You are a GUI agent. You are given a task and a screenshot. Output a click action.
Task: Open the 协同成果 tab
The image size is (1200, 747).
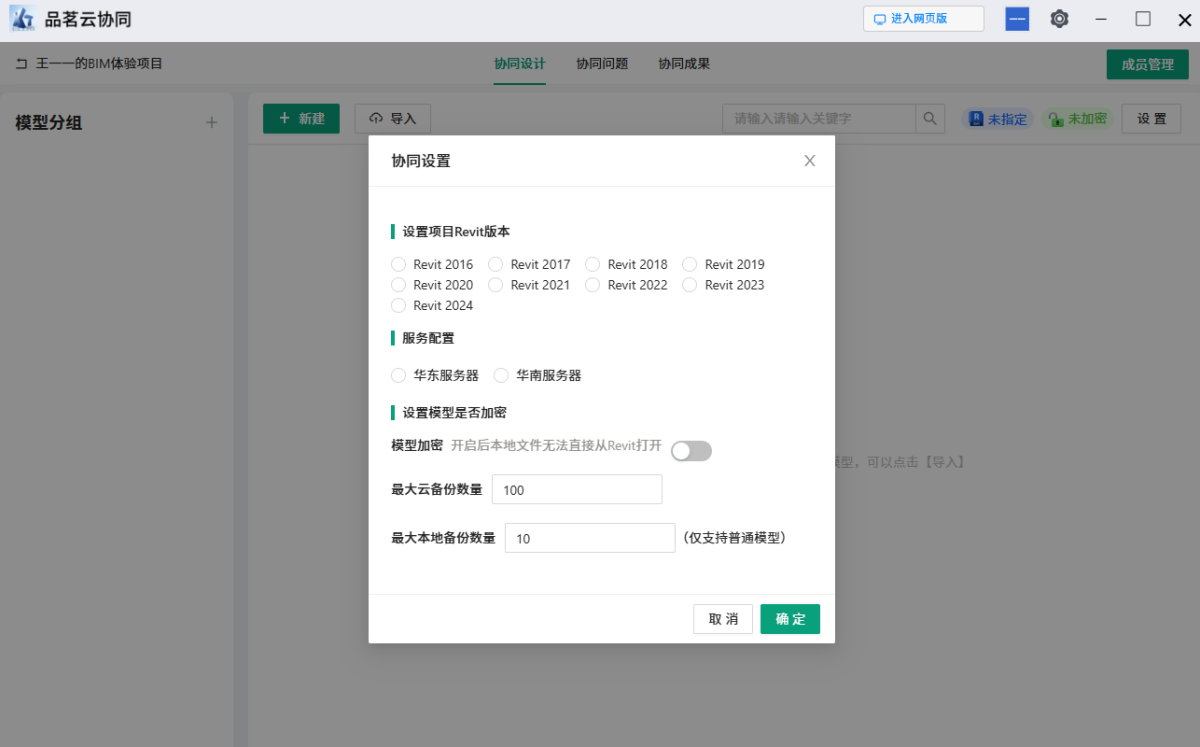[x=685, y=63]
